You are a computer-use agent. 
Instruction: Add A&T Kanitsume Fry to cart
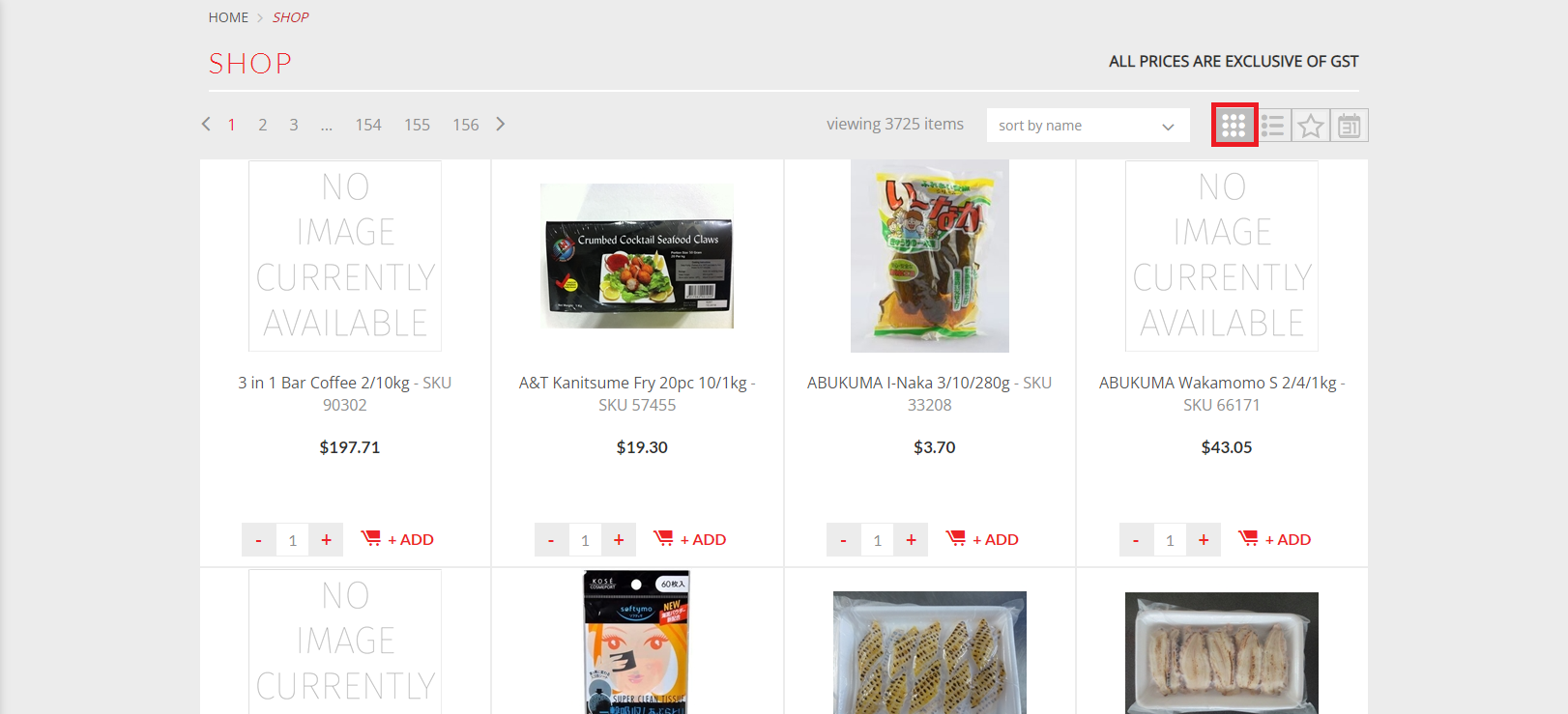click(689, 539)
